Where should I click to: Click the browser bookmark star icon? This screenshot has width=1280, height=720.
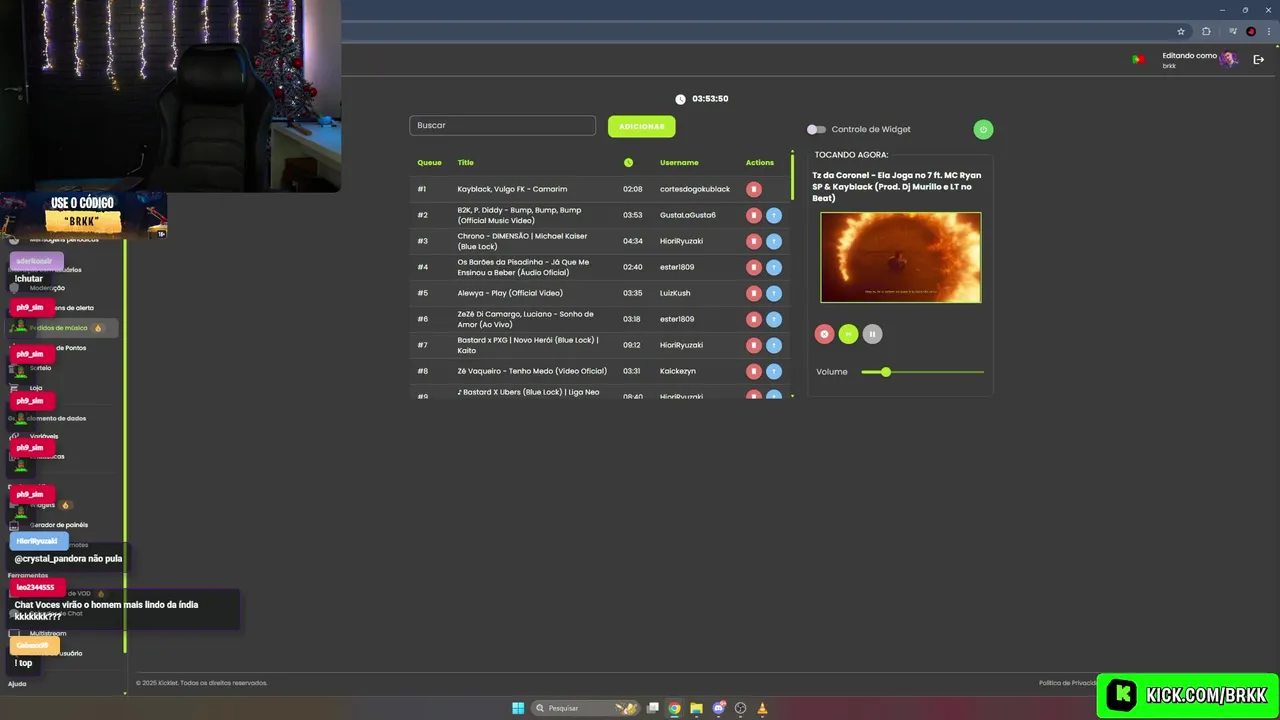1181,31
